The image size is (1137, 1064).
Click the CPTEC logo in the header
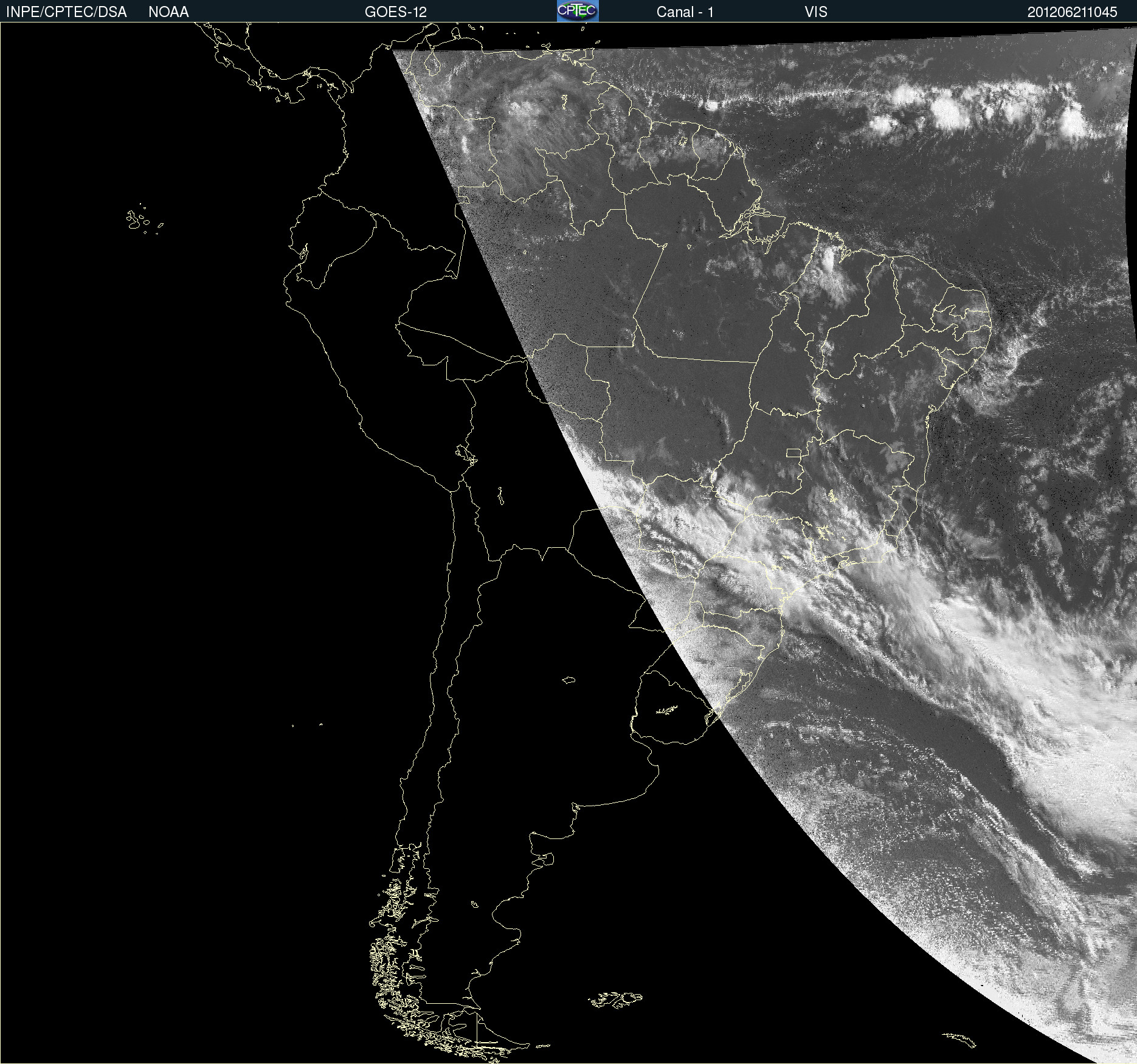click(578, 11)
